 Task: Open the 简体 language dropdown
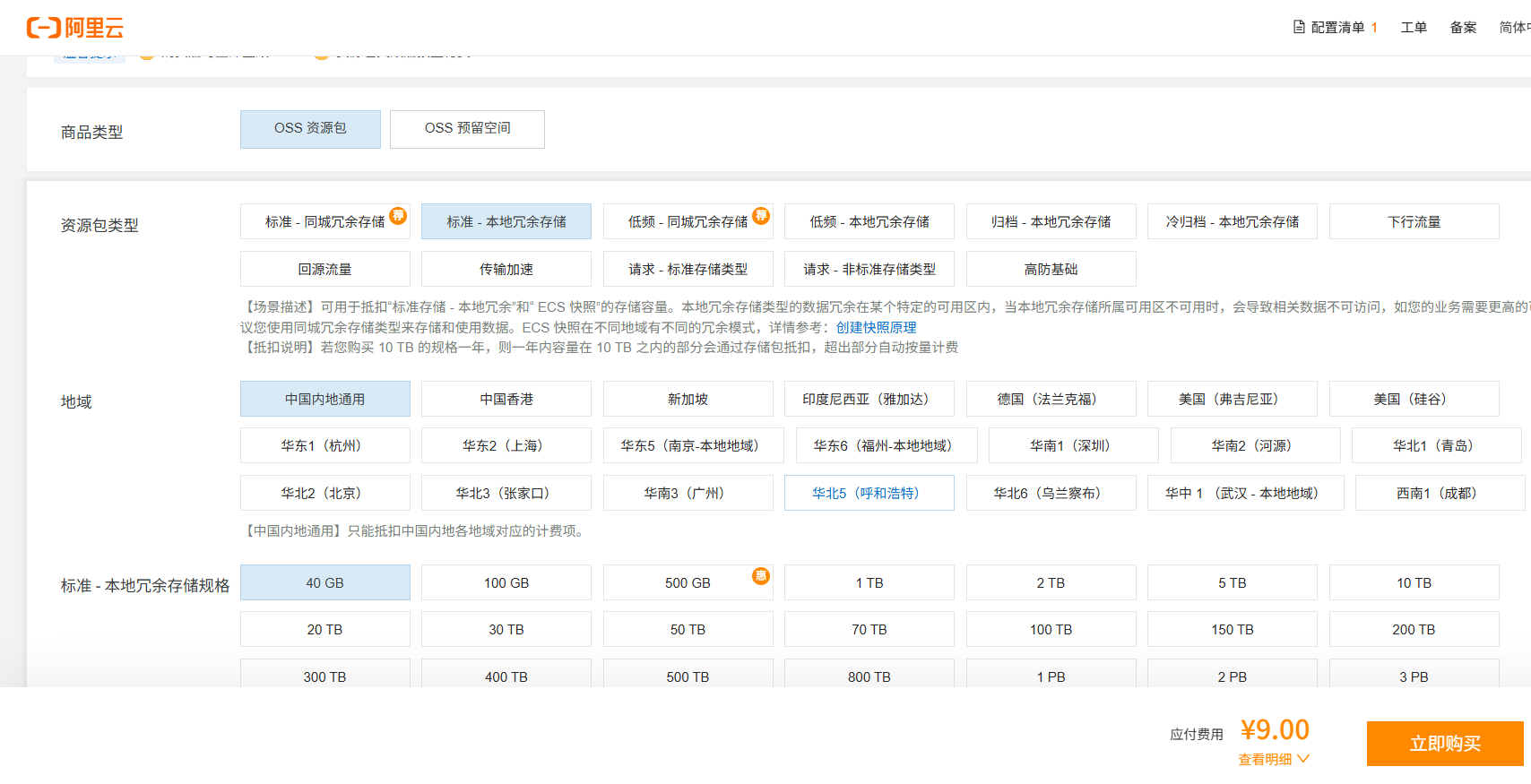[x=1515, y=28]
